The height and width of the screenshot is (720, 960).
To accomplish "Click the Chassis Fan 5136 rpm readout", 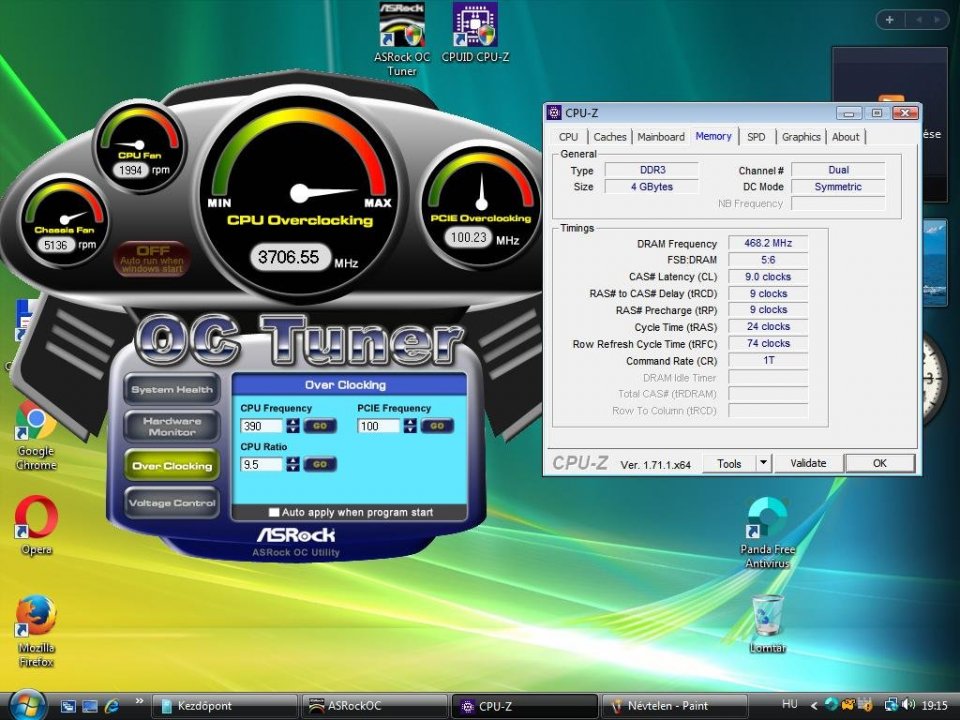I will coord(56,246).
